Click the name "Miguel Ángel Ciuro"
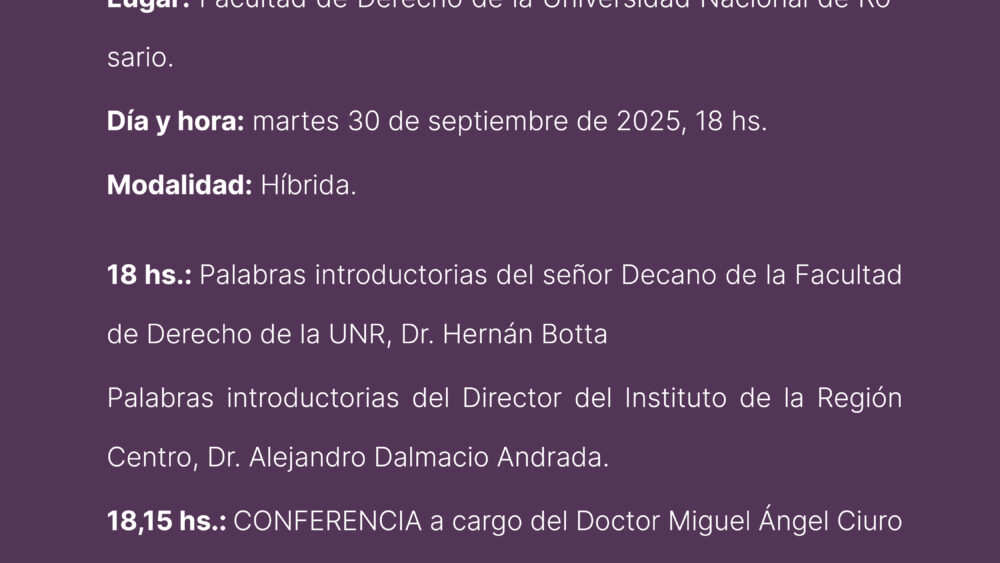Screen dimensions: 1000x563 [x=785, y=519]
